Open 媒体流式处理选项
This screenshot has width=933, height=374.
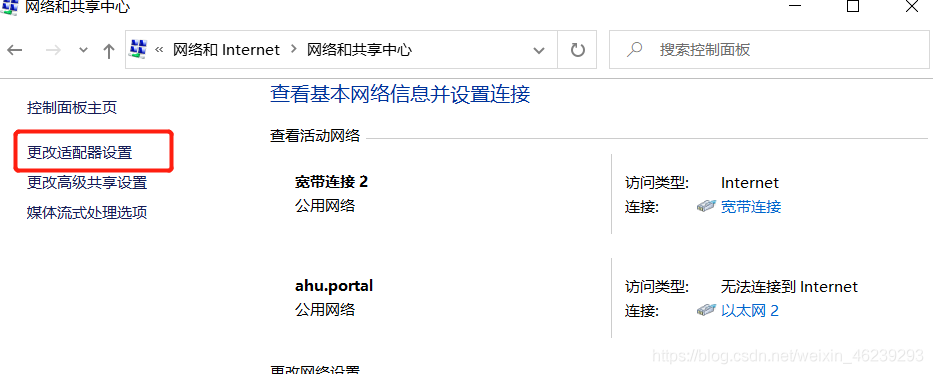pos(87,212)
